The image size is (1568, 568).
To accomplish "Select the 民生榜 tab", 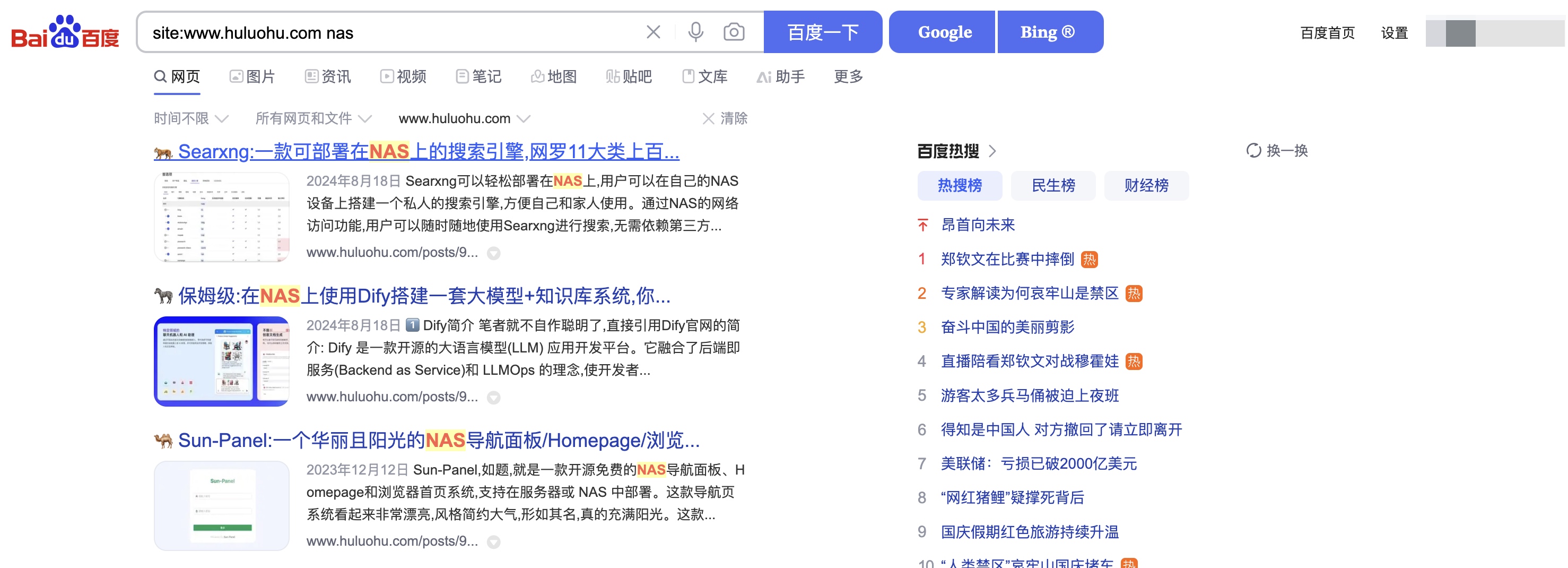I will pyautogui.click(x=1053, y=185).
